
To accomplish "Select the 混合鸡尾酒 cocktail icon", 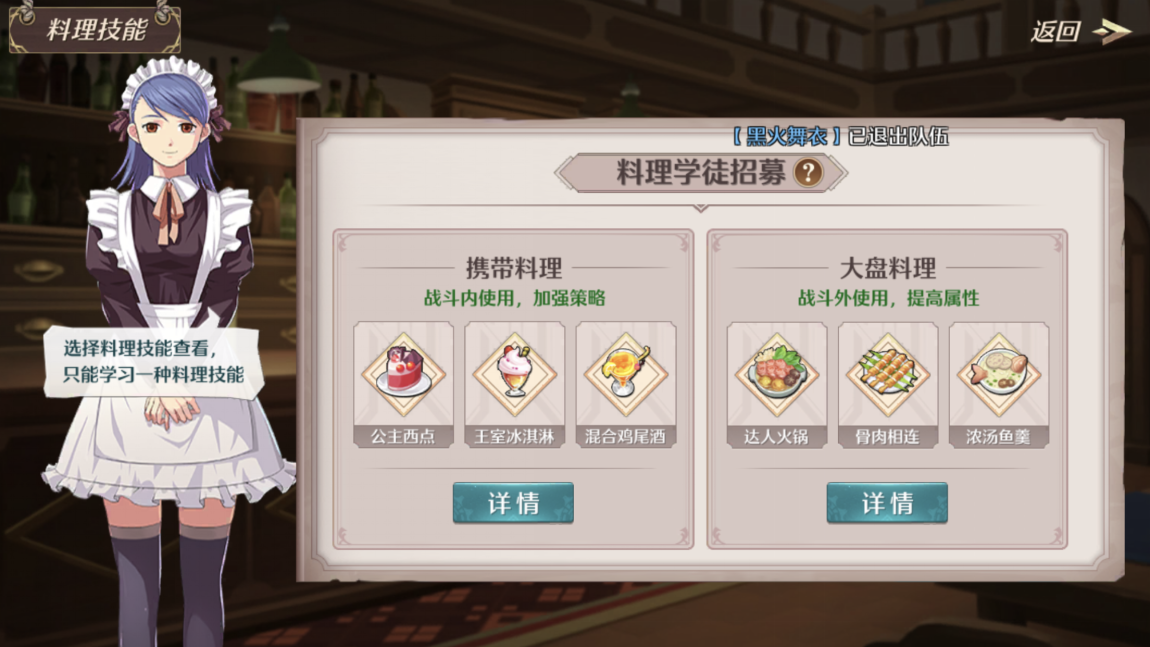I will pos(626,373).
